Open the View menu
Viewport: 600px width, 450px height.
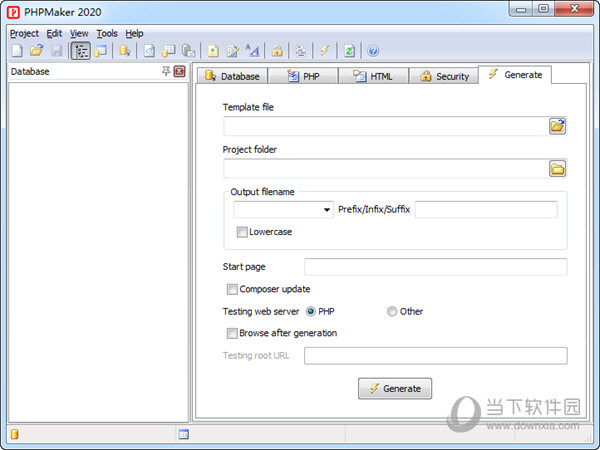[x=79, y=34]
